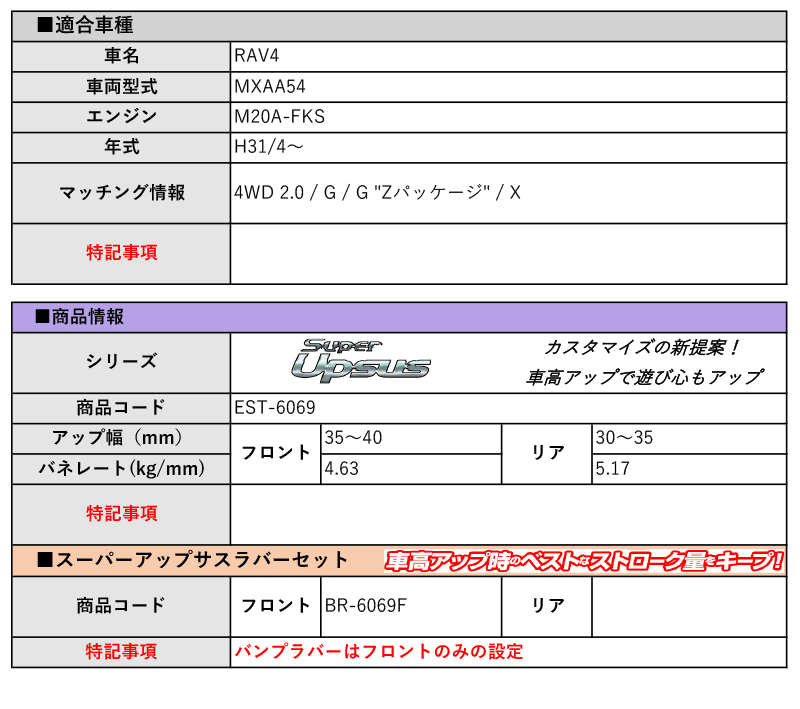
Task: Select the アップ幅（mm） label cell
Action: coord(121,438)
